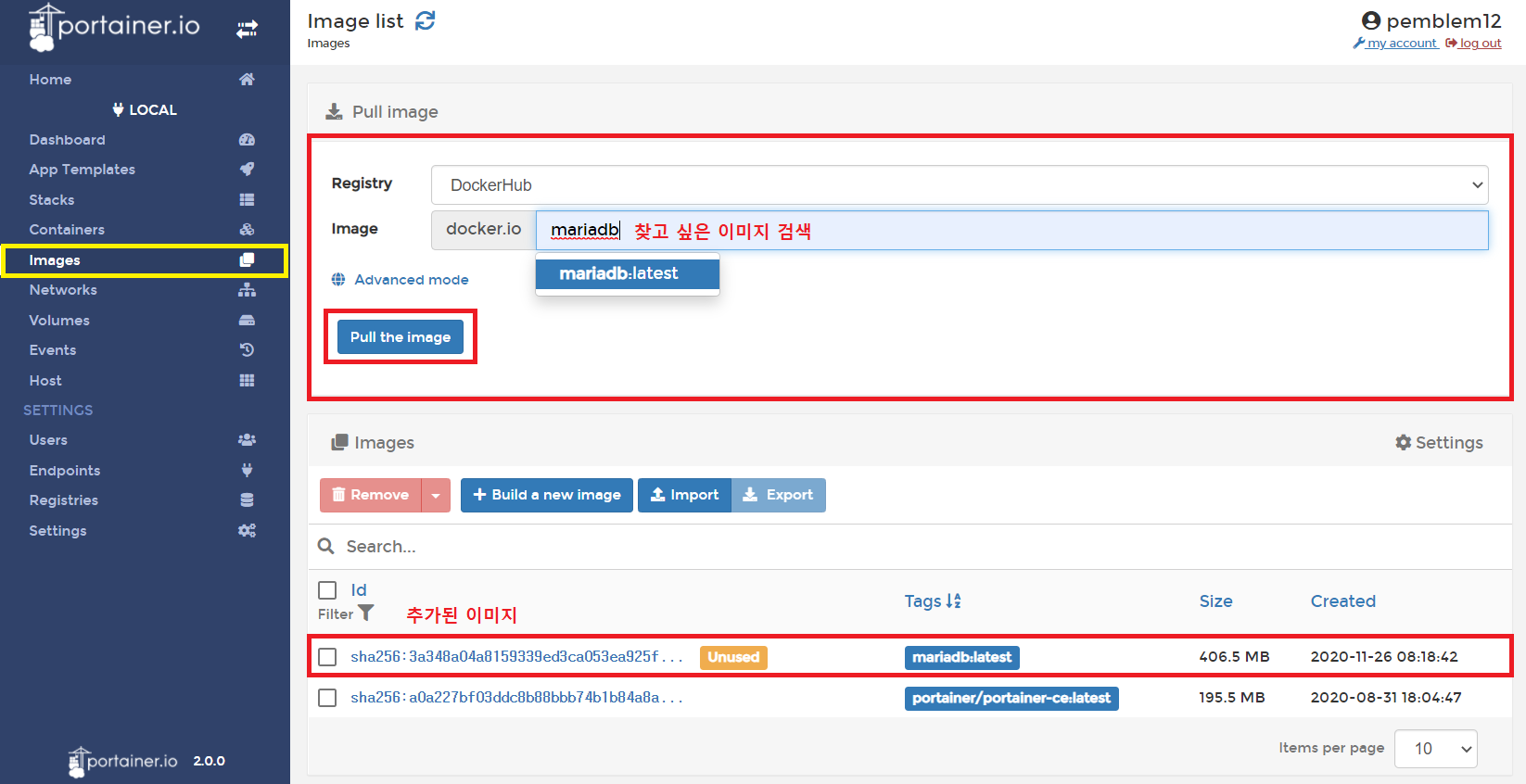1526x784 pixels.
Task: Click the image name input field
Action: 1012,230
